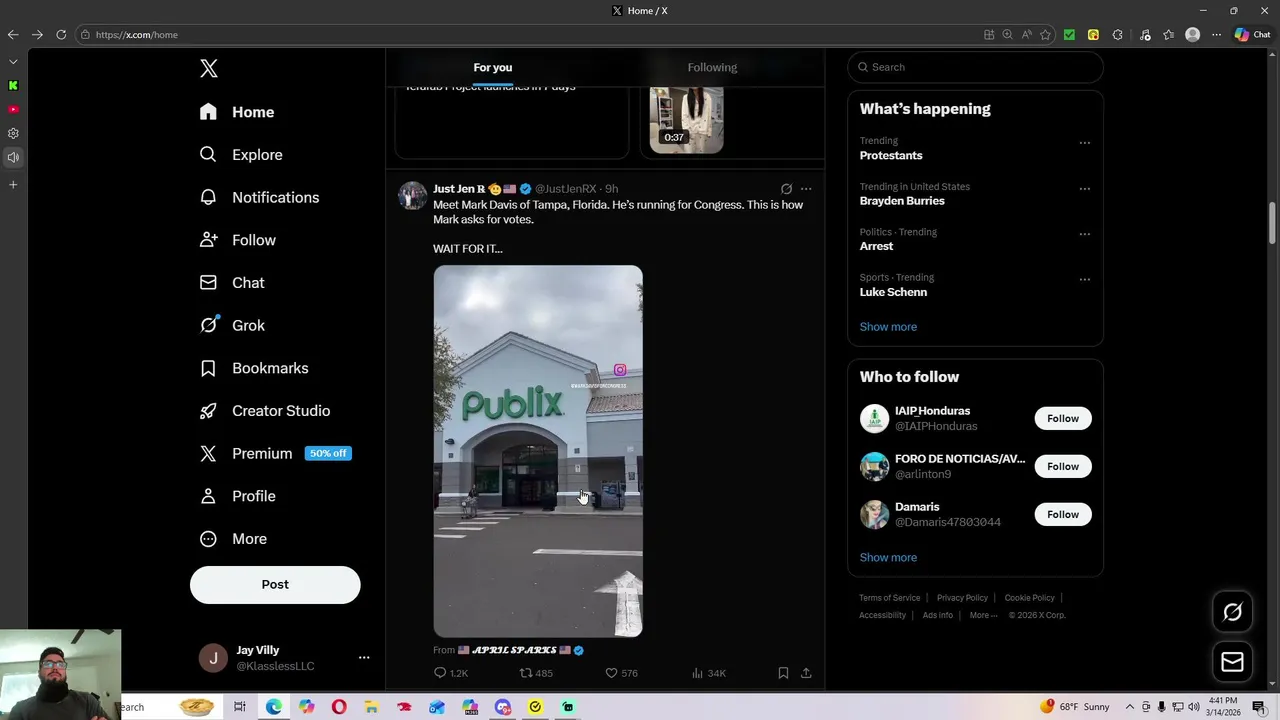1280x720 pixels.
Task: Open Grok from the sidebar
Action: point(232,325)
